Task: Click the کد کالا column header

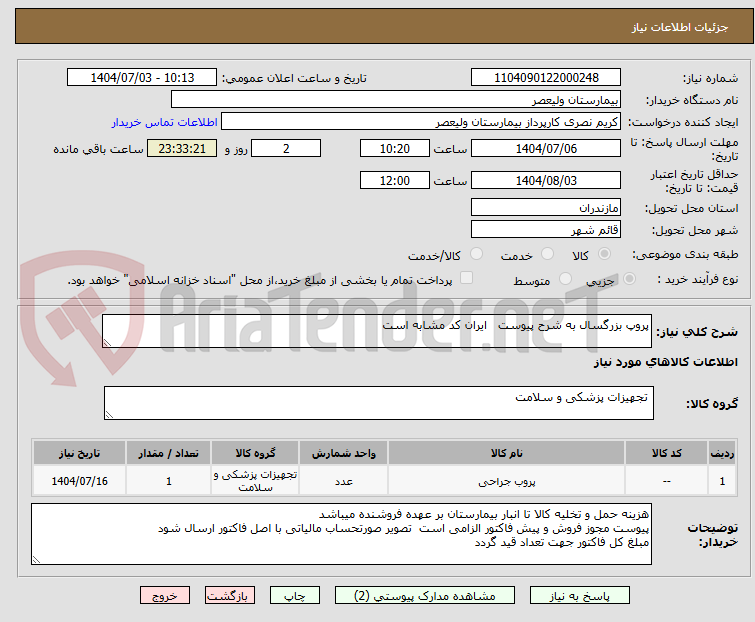Action: tap(666, 453)
